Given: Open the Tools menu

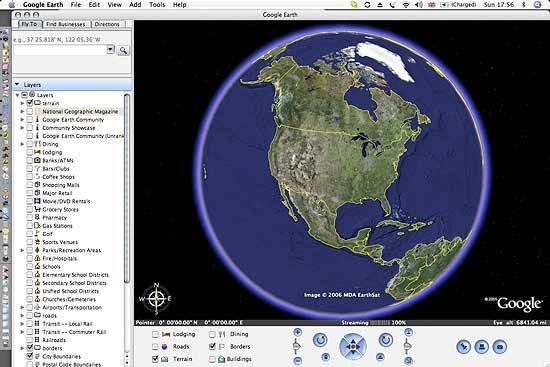Looking at the screenshot, I should tap(157, 5).
